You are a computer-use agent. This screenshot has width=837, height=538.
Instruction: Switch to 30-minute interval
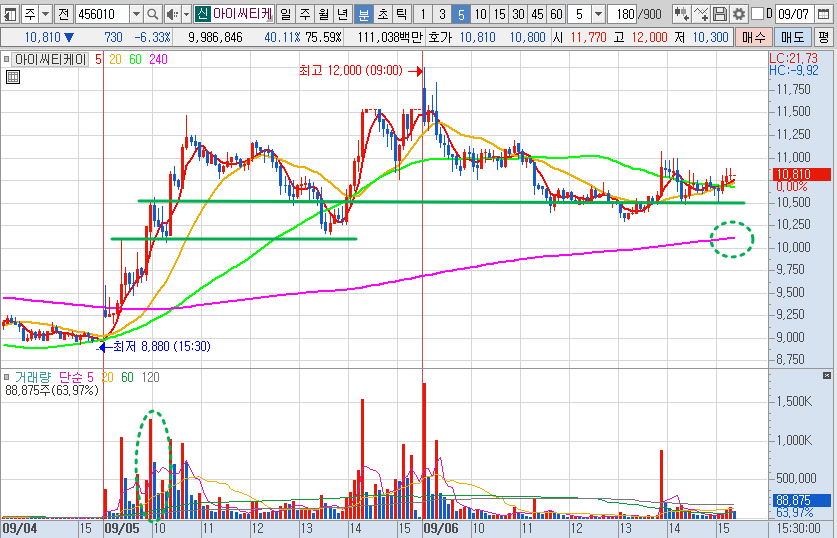click(518, 14)
